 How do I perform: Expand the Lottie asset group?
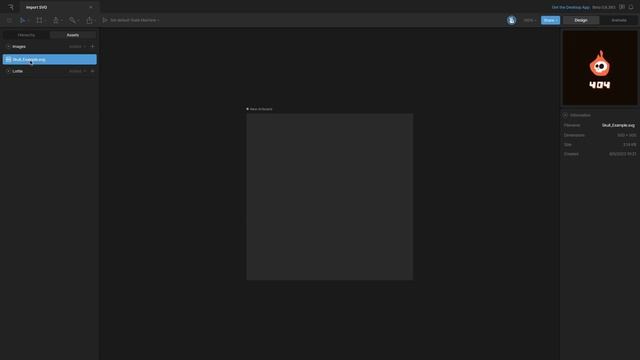[x=8, y=71]
